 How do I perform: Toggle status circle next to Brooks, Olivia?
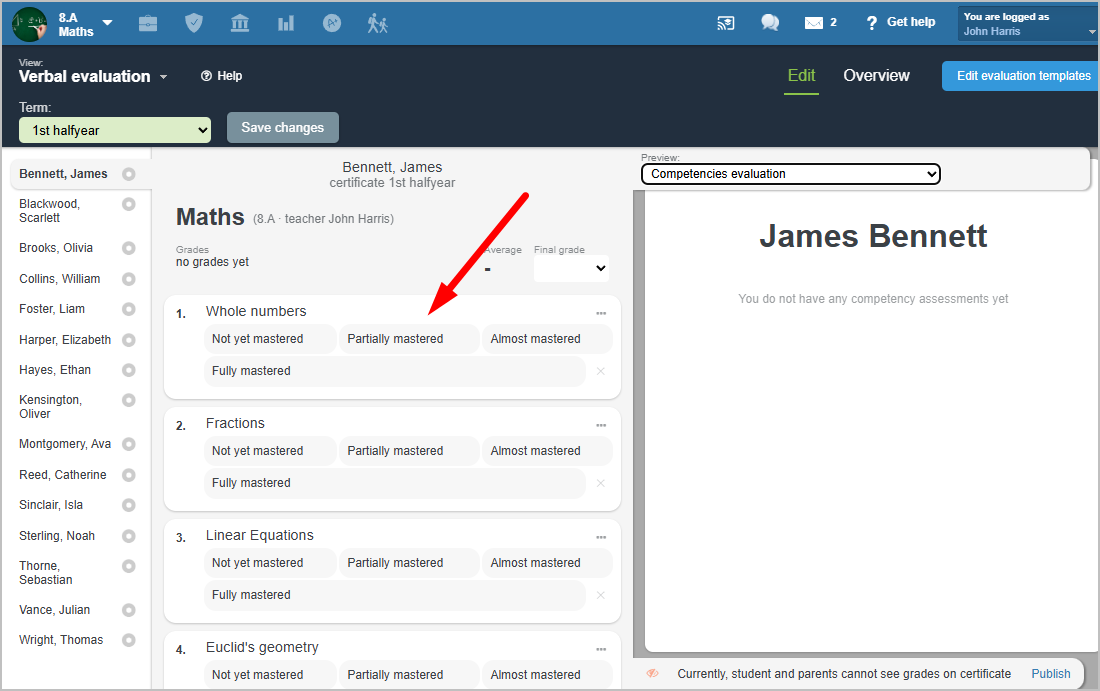[128, 248]
